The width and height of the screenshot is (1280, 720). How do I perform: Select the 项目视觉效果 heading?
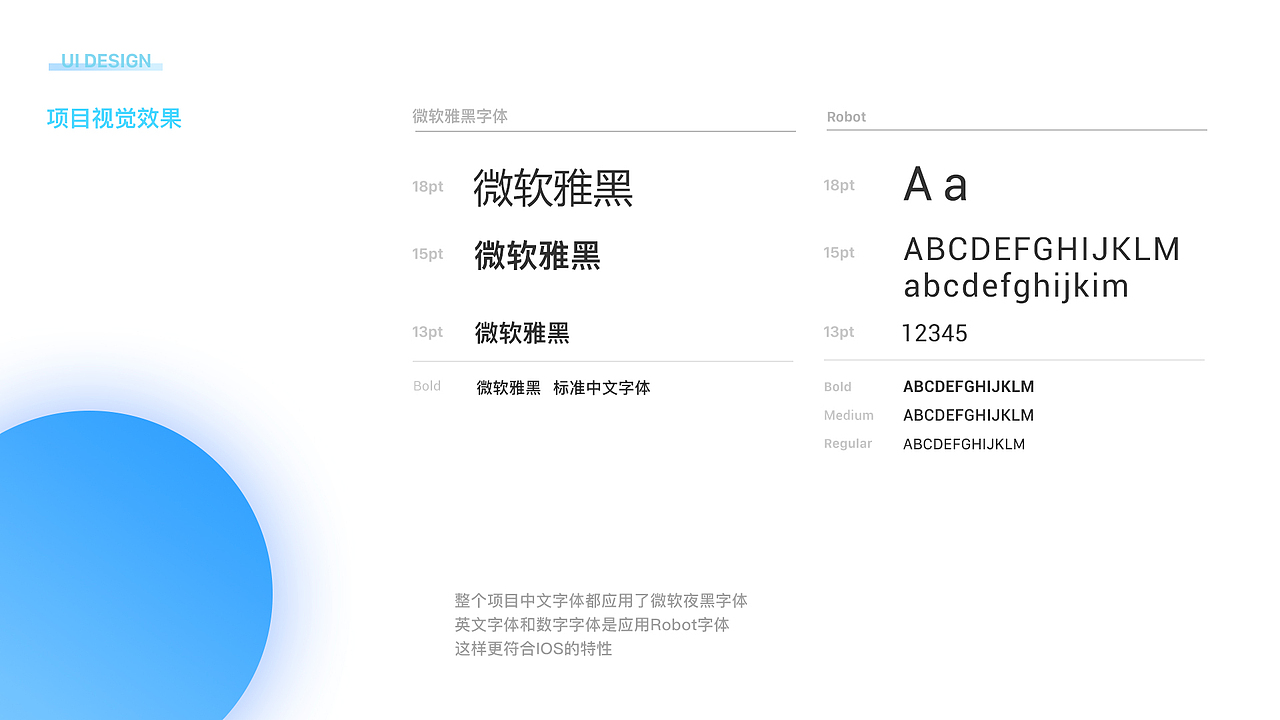[113, 119]
